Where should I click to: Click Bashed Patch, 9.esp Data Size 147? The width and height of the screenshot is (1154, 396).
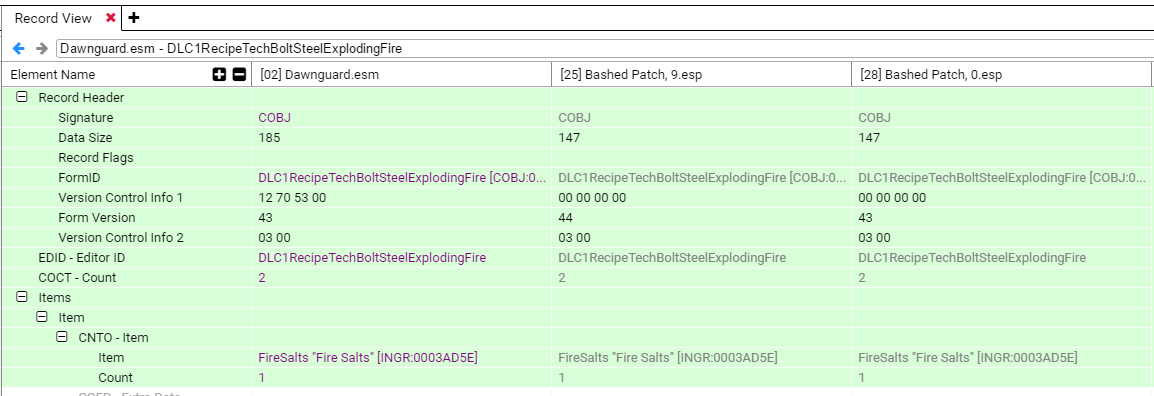click(x=569, y=138)
